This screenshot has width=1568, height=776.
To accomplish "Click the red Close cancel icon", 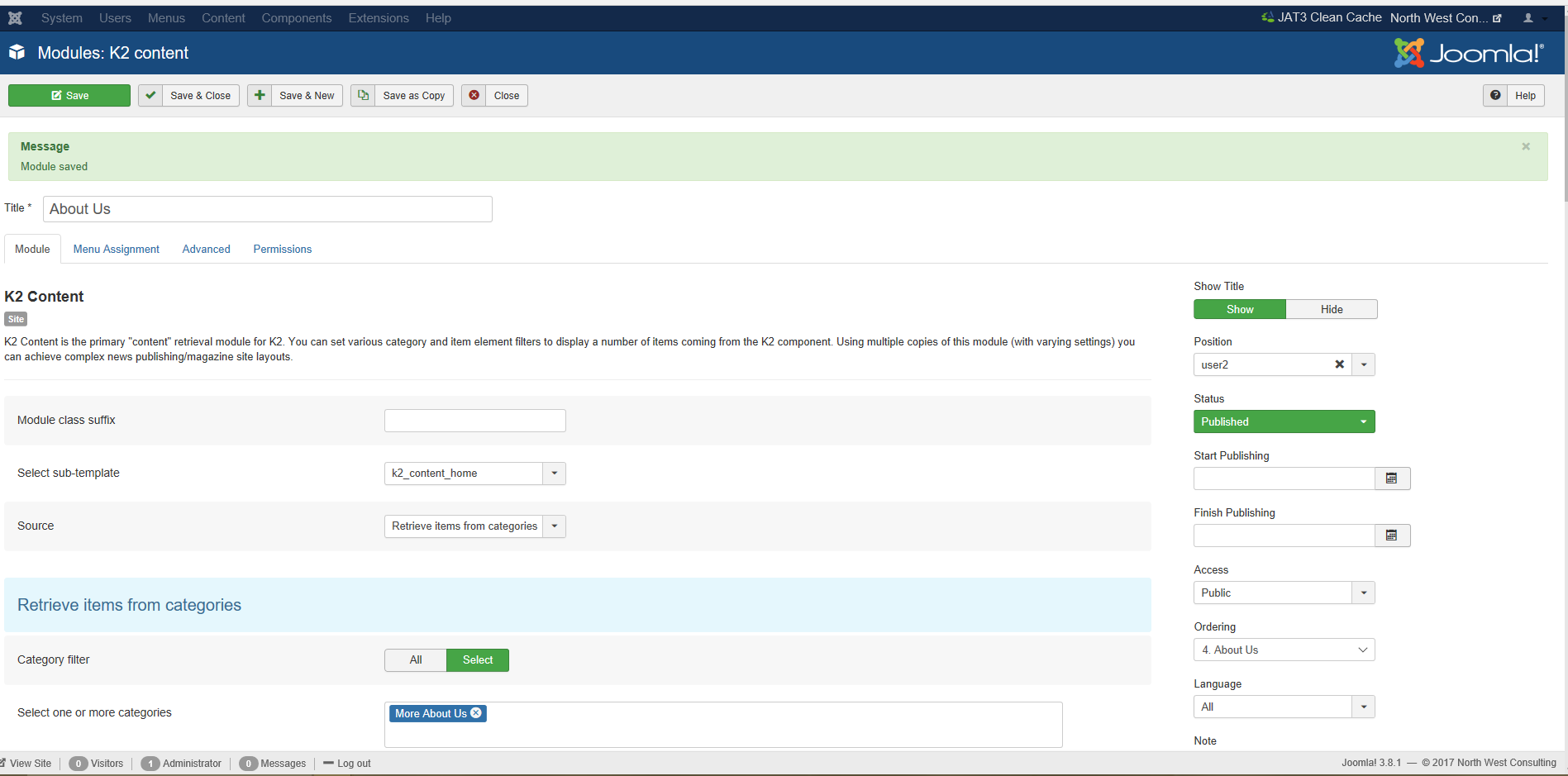I will (x=474, y=96).
